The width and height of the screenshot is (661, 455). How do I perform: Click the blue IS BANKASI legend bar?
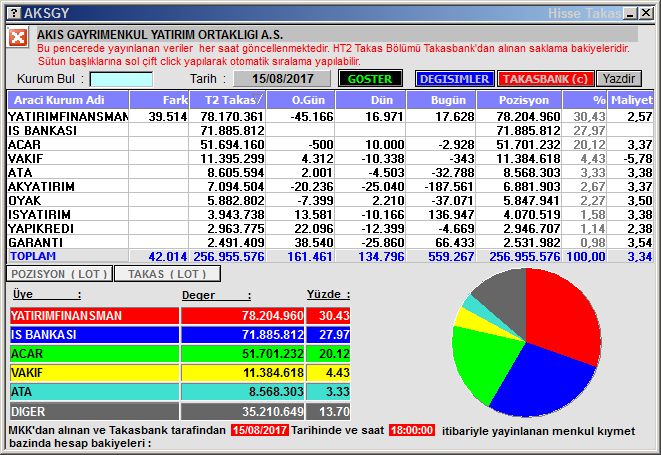[94, 335]
